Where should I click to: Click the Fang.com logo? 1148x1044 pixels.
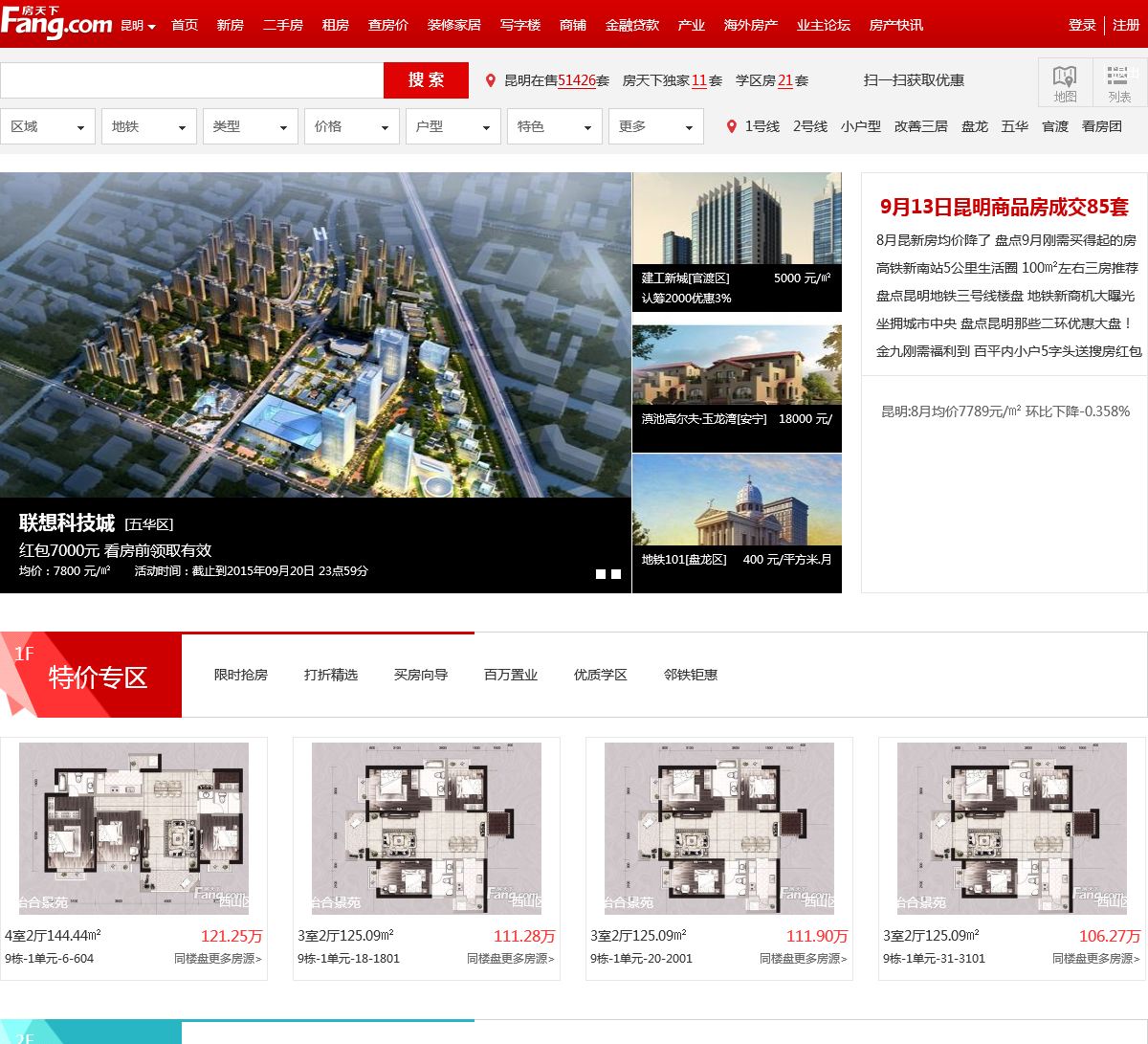(x=56, y=23)
